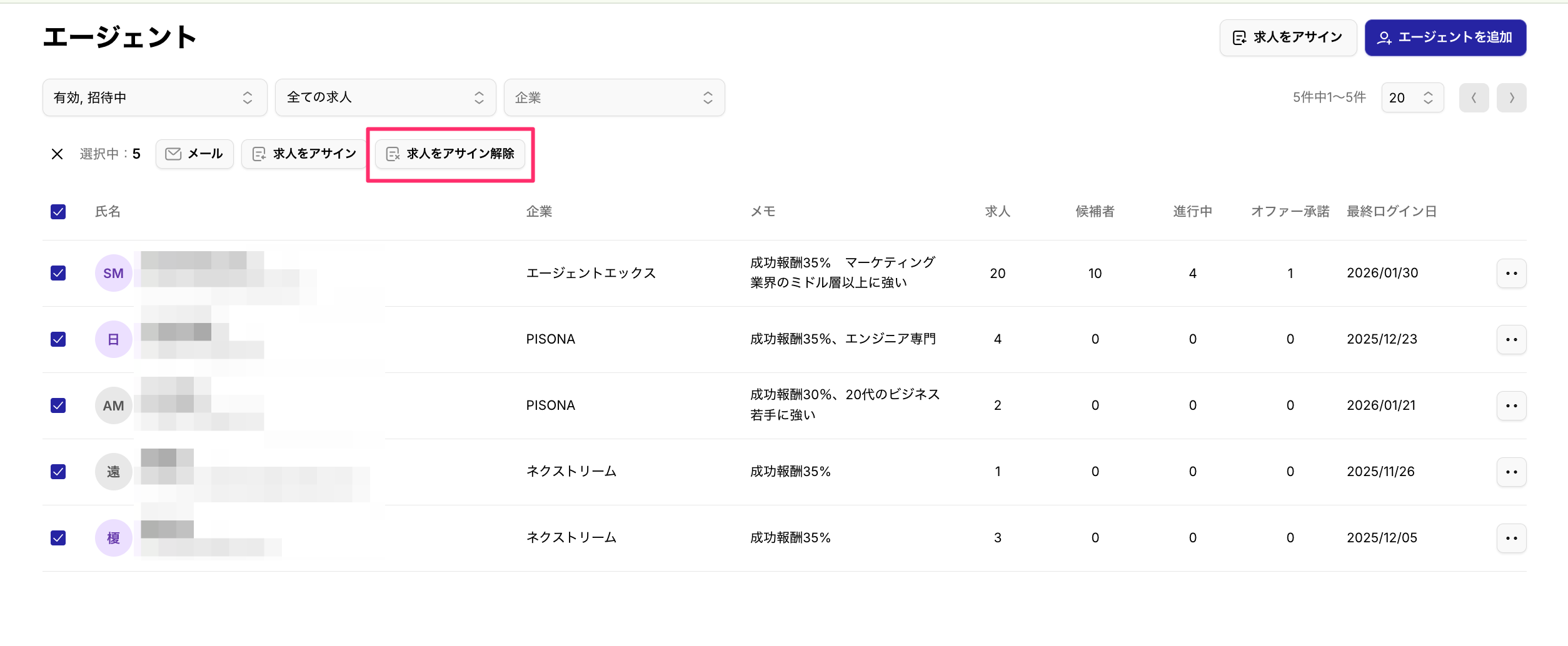Click the blue エージェントを追加 button
Screen dimensions: 1568x646
coord(1445,38)
